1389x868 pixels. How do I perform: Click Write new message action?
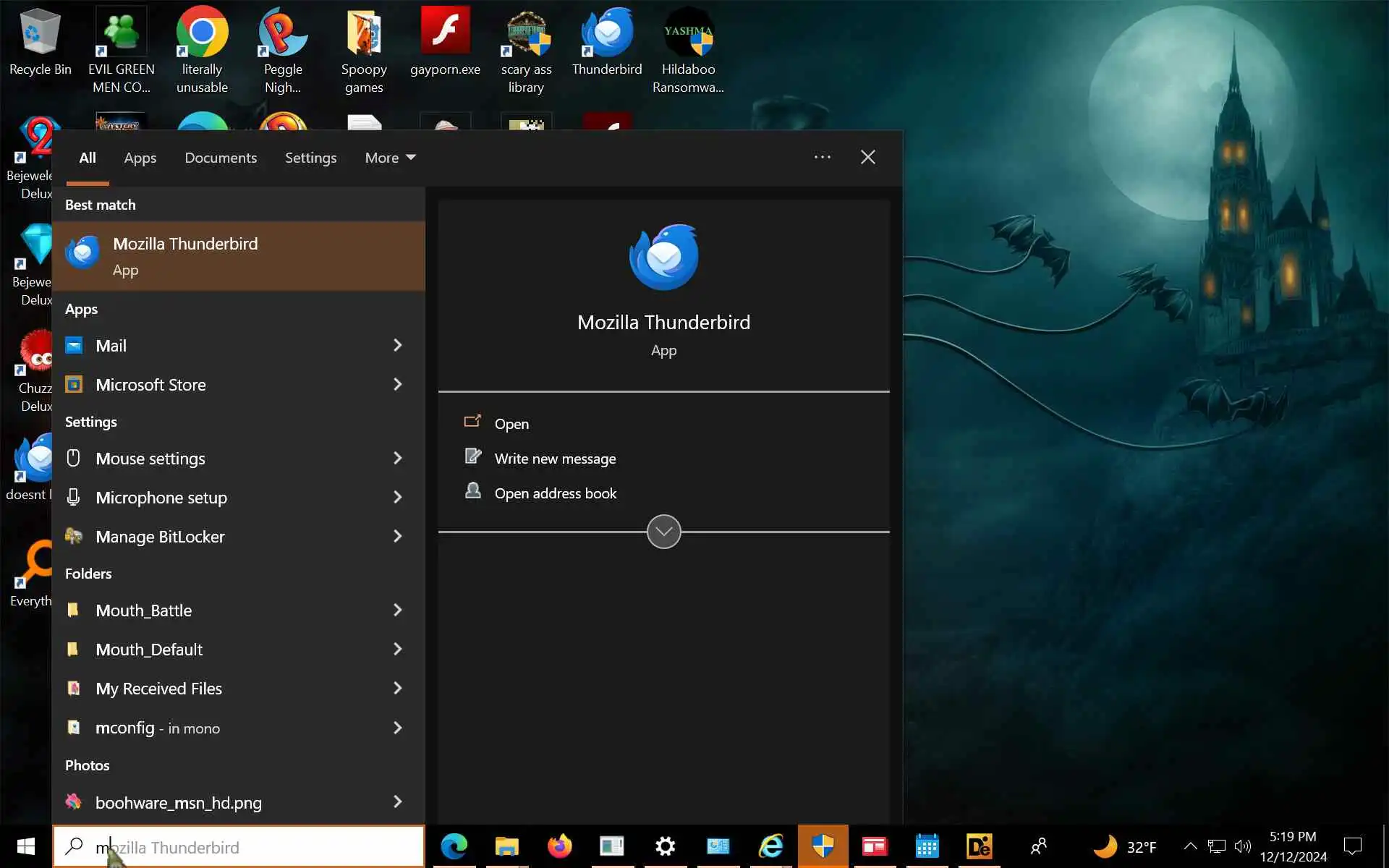coord(554,459)
